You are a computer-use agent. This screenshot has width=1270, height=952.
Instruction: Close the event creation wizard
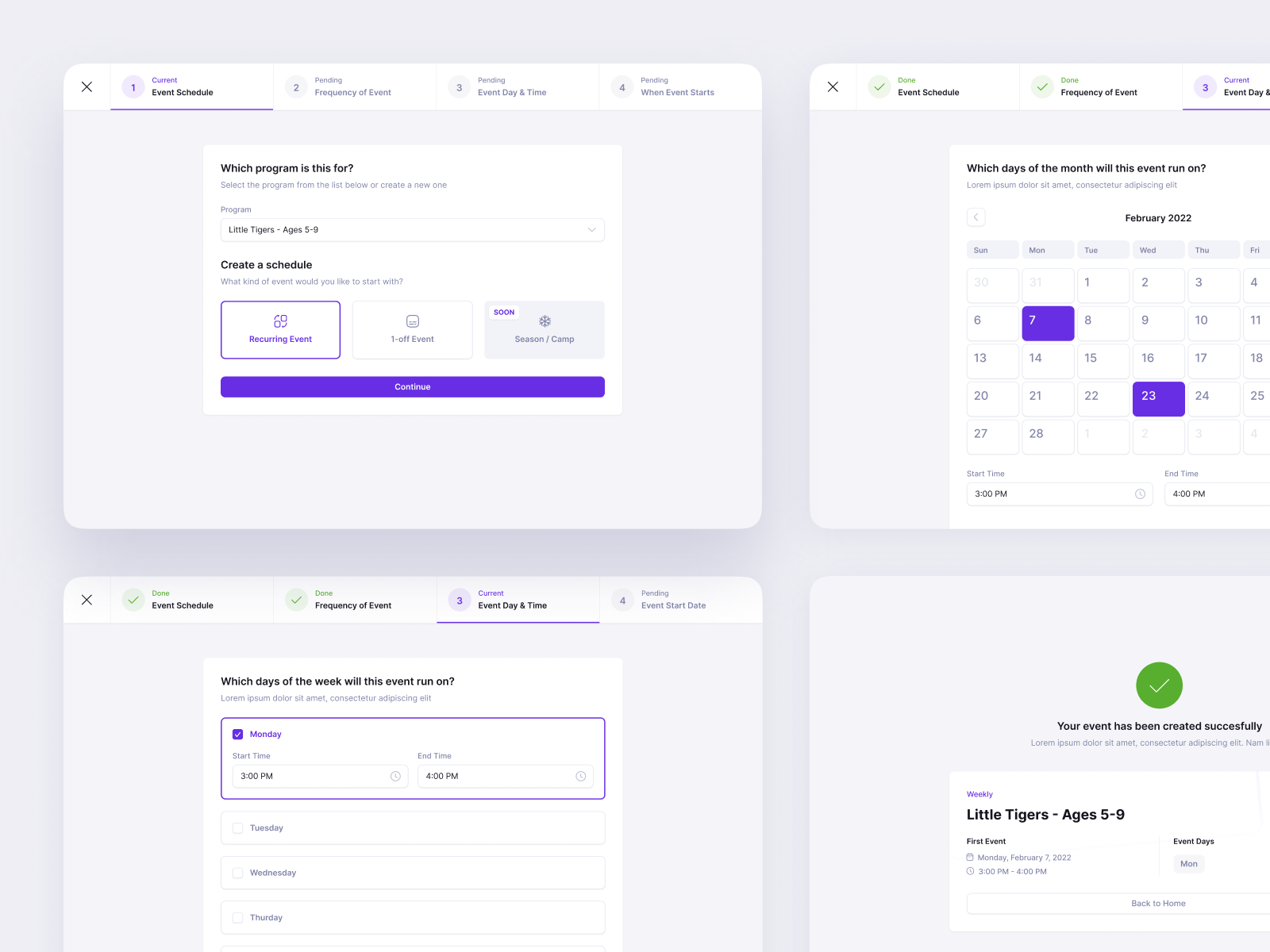point(87,86)
